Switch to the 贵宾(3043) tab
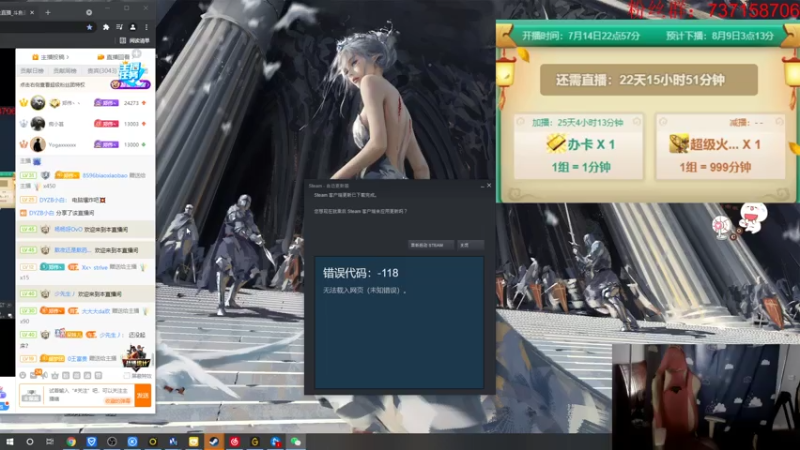The width and height of the screenshot is (800, 450). click(x=102, y=70)
